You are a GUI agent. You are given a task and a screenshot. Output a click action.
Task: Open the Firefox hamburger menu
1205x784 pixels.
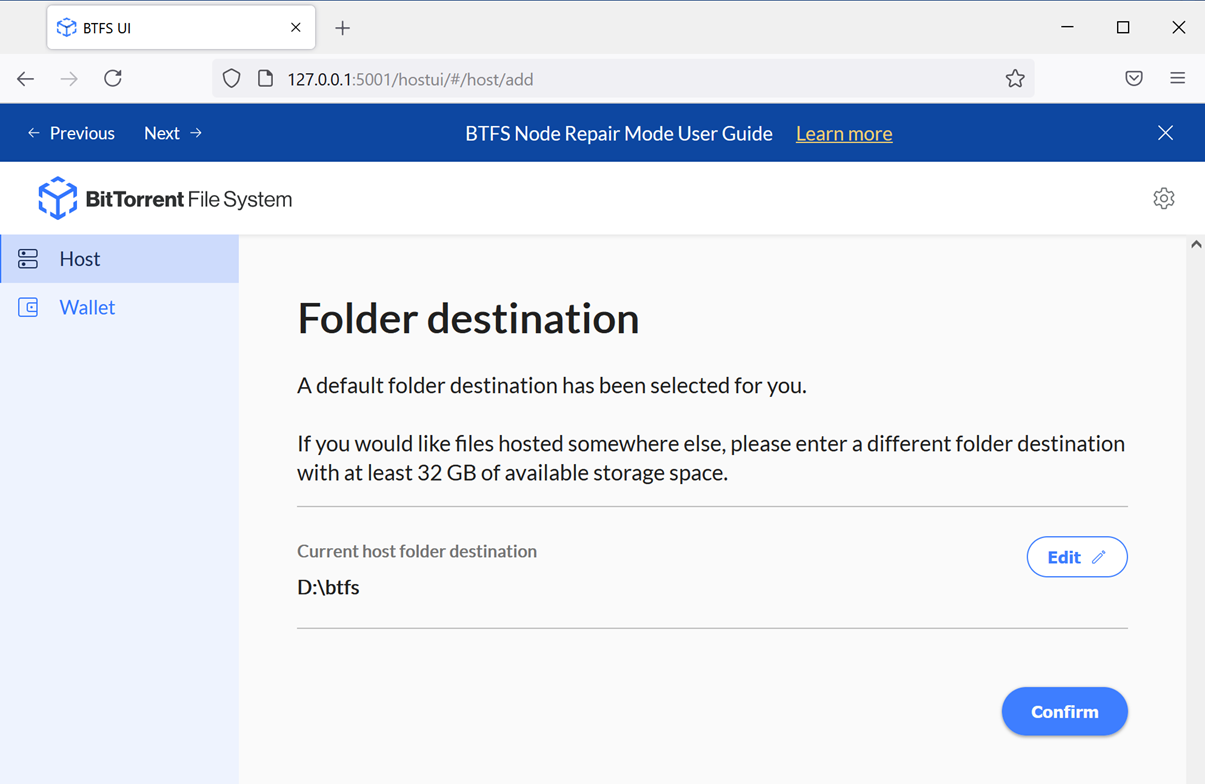tap(1178, 79)
